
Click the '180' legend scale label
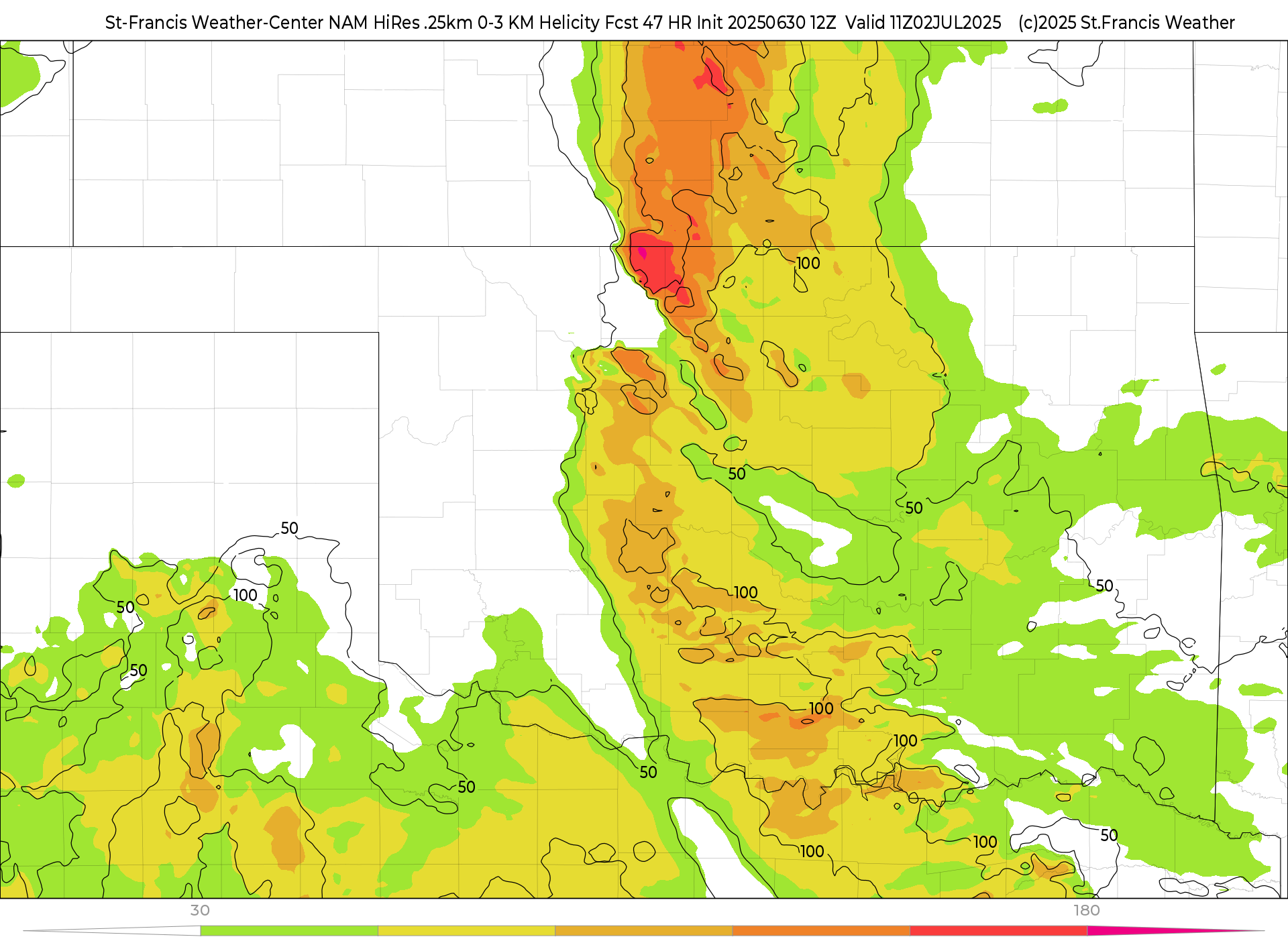pyautogui.click(x=1087, y=910)
